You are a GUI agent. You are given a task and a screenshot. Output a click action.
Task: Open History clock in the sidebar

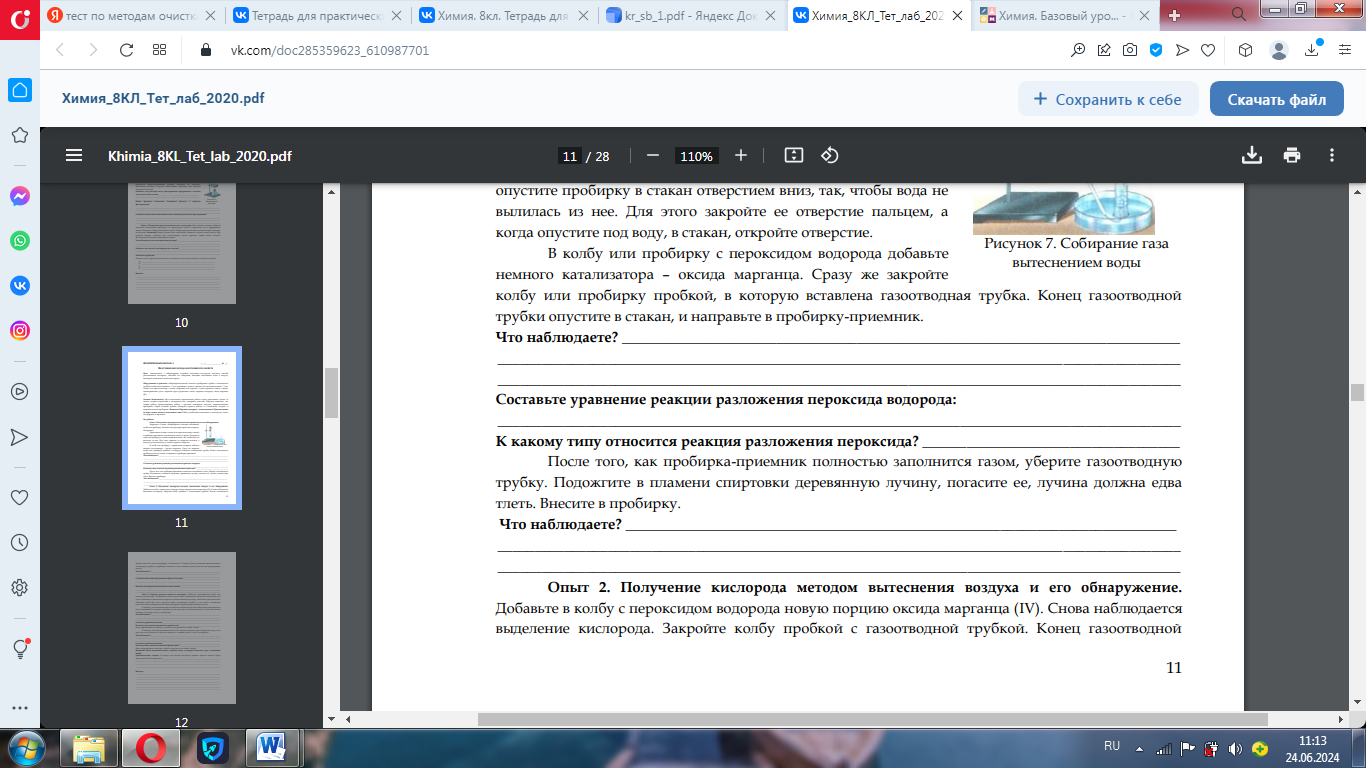click(19, 542)
